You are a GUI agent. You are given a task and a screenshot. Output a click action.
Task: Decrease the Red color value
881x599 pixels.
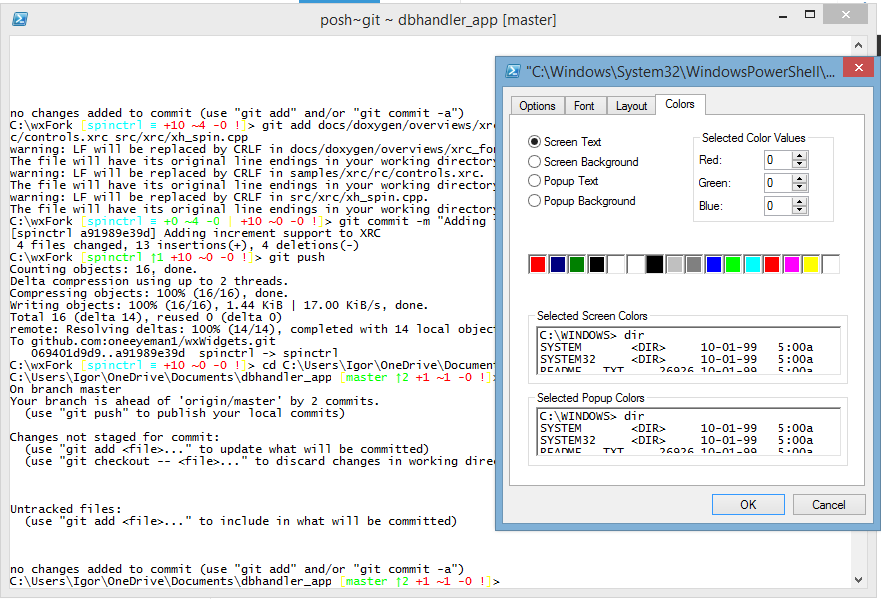800,164
